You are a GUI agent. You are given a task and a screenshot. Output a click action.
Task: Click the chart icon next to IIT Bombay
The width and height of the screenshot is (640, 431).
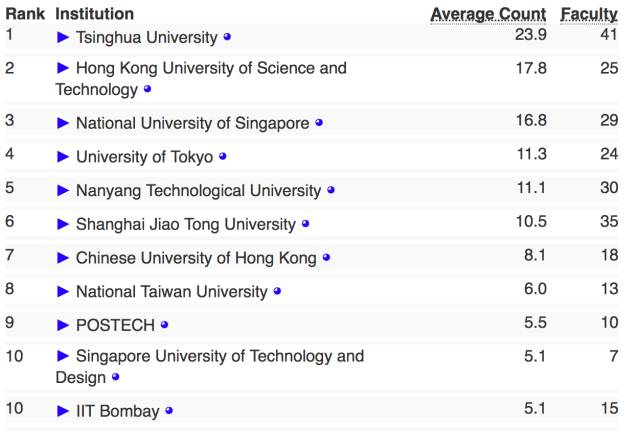click(x=169, y=410)
